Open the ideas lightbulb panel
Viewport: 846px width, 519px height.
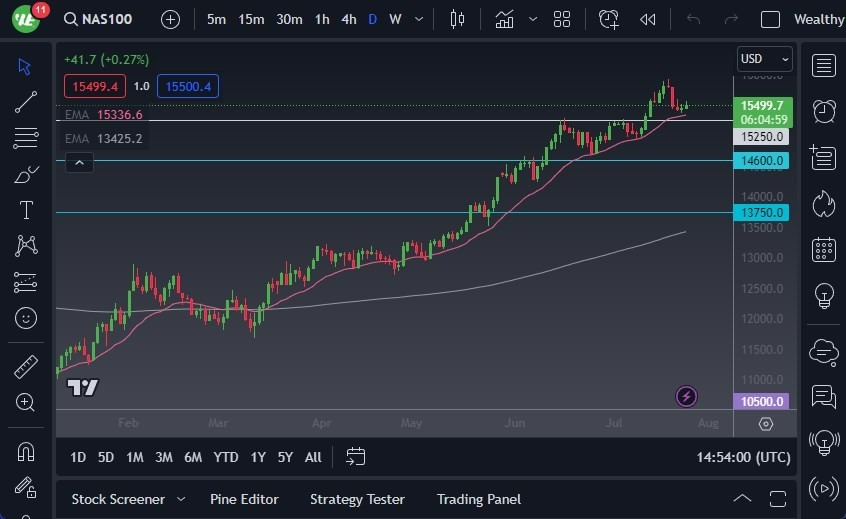click(824, 296)
